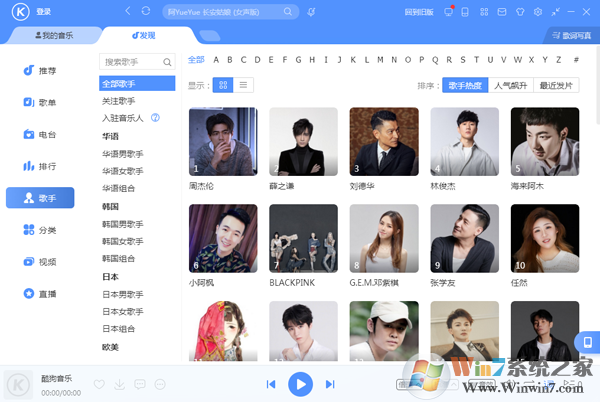Select 日本女歌手 category

coord(122,311)
